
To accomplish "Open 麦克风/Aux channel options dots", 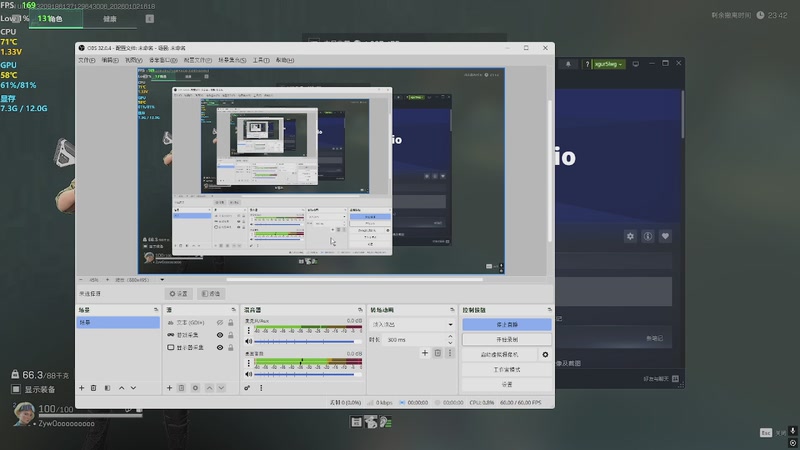I will tap(248, 331).
